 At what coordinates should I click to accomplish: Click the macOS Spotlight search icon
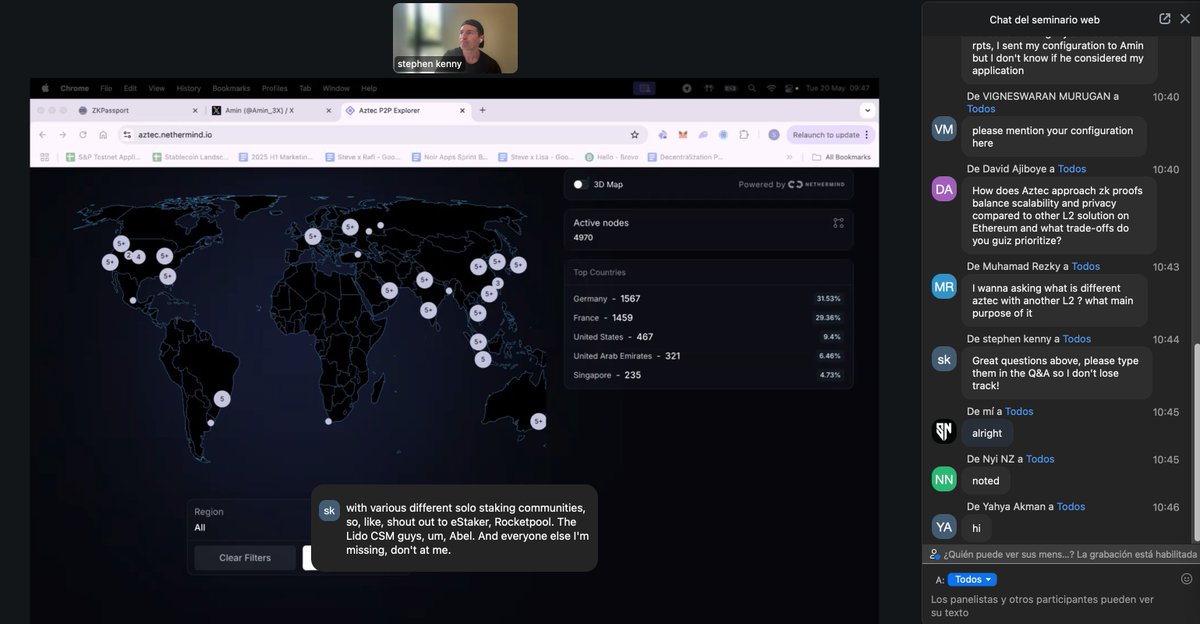click(752, 89)
